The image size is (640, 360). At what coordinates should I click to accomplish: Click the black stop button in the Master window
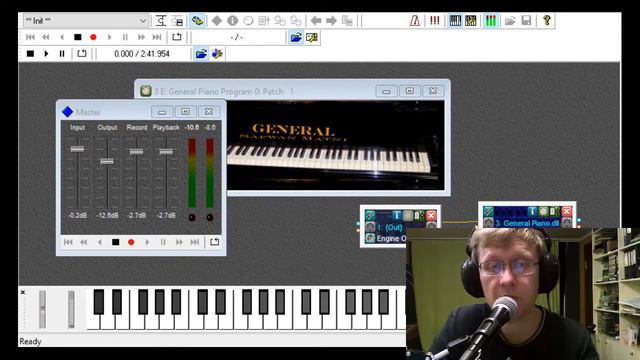pyautogui.click(x=116, y=242)
